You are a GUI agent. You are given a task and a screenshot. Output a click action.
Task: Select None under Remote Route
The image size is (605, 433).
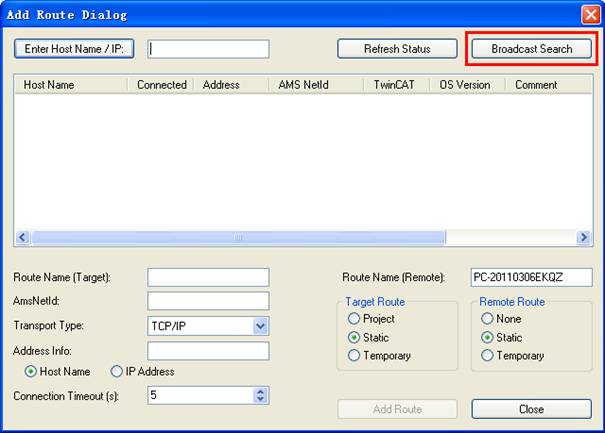[x=488, y=319]
